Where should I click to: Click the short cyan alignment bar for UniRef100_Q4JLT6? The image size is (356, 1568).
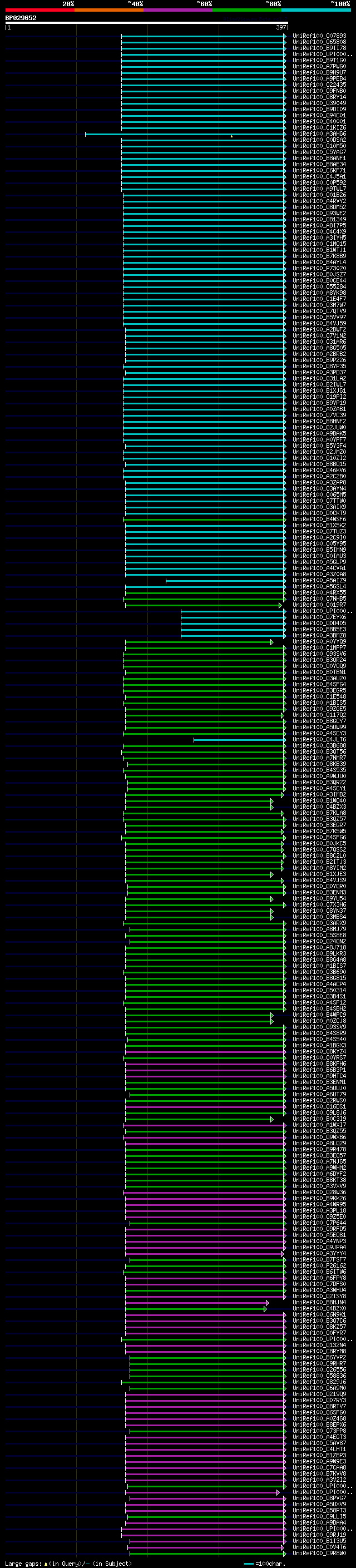[239, 740]
